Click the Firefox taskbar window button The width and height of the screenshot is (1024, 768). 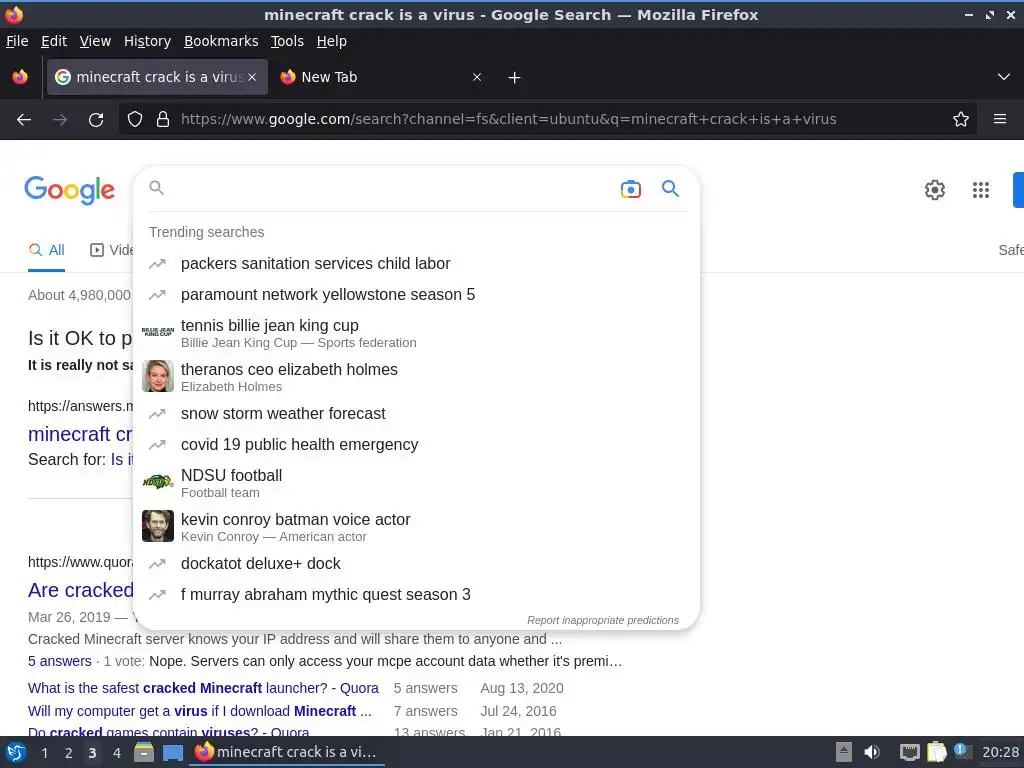(287, 752)
